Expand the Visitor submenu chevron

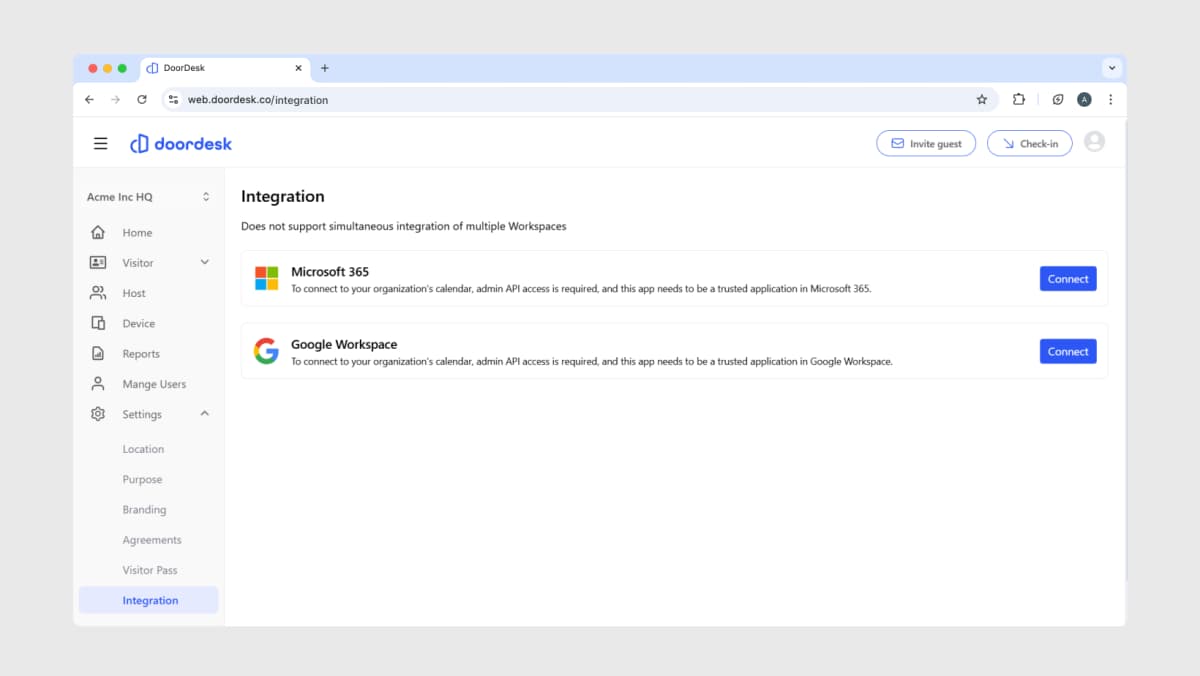205,262
